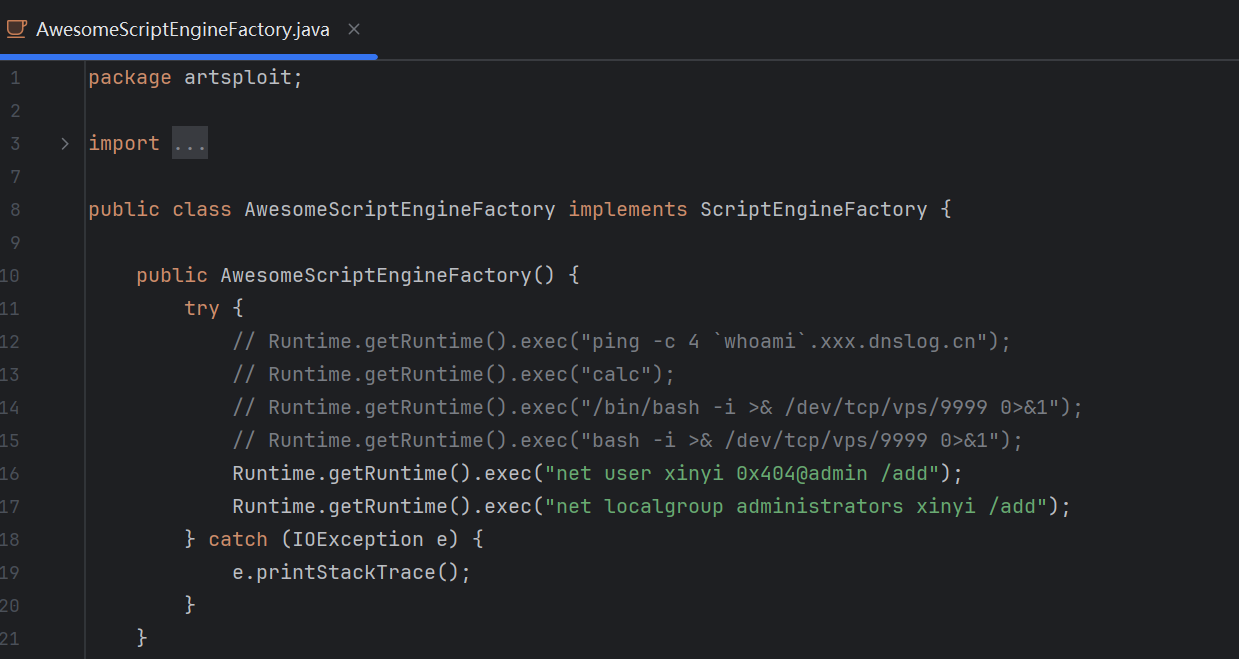The image size is (1239, 659).
Task: Click the "package" keyword on line 1
Action: click(130, 78)
